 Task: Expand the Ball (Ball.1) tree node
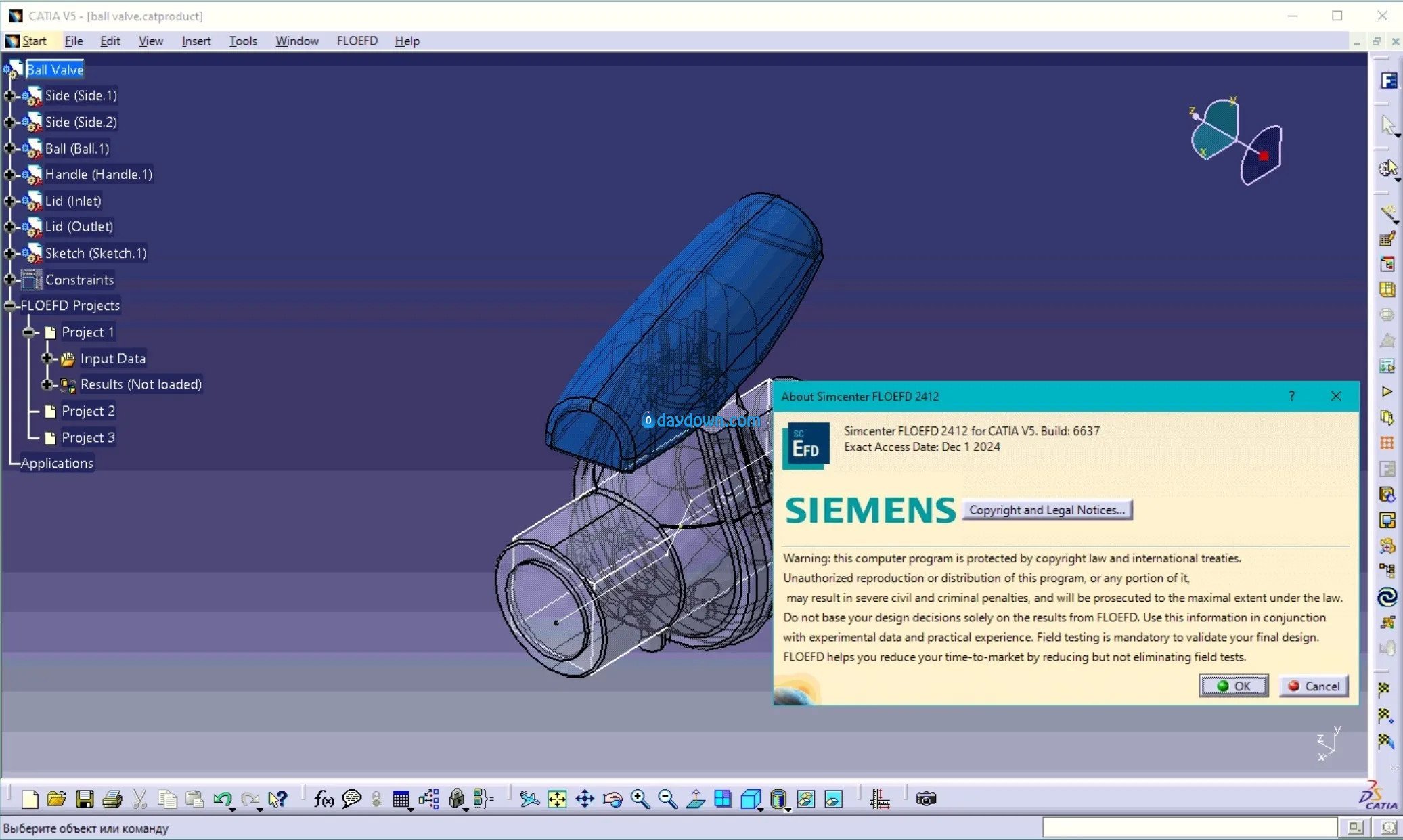[9, 149]
